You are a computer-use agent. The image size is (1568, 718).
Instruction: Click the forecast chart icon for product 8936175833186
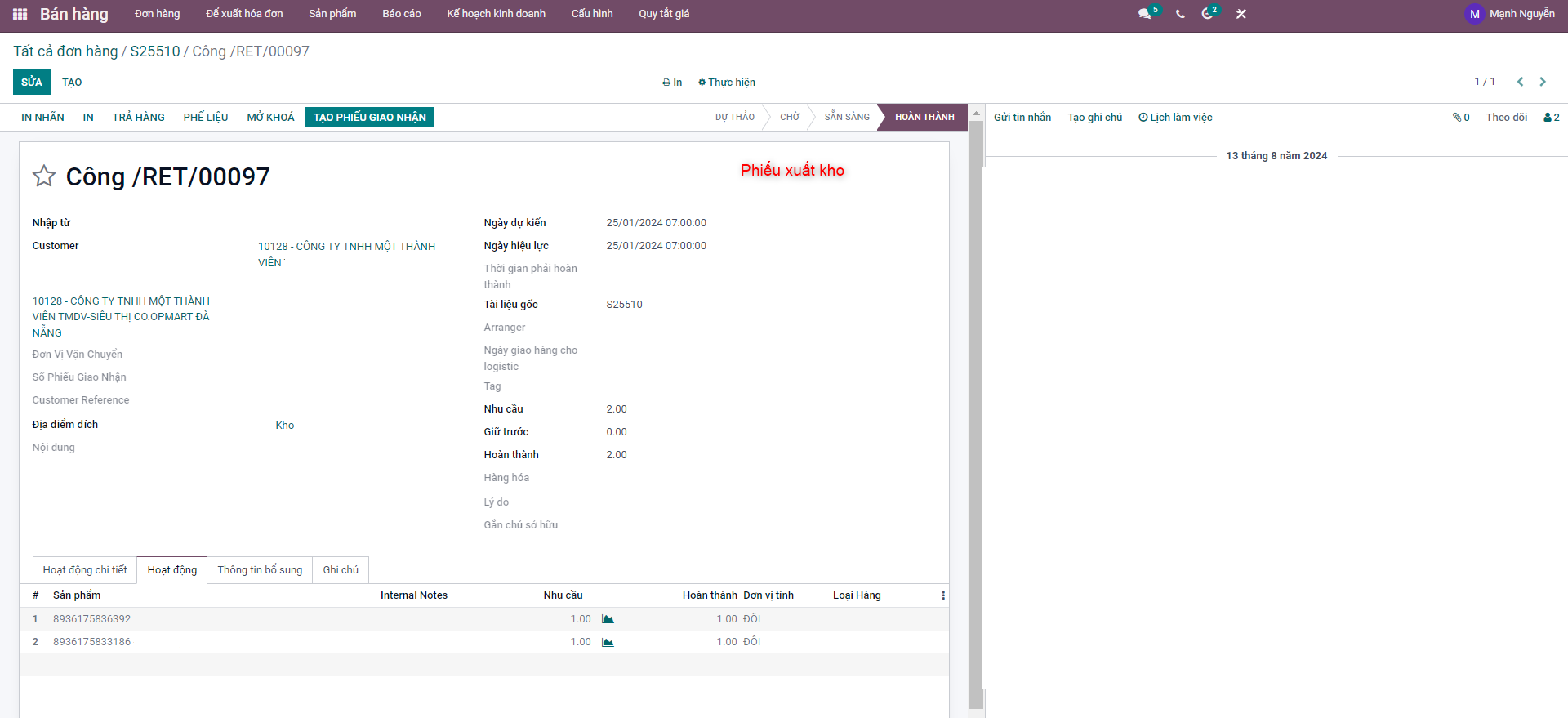[608, 642]
